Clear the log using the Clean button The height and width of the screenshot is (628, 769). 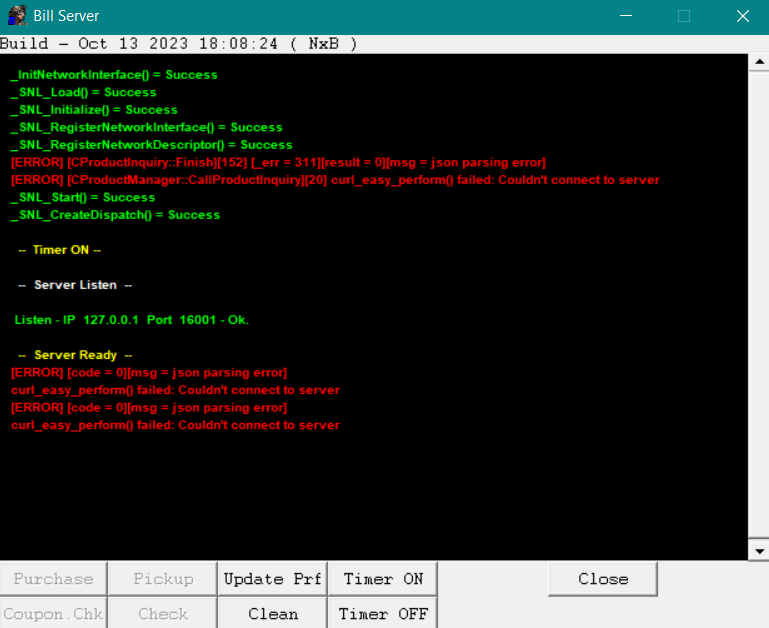272,613
